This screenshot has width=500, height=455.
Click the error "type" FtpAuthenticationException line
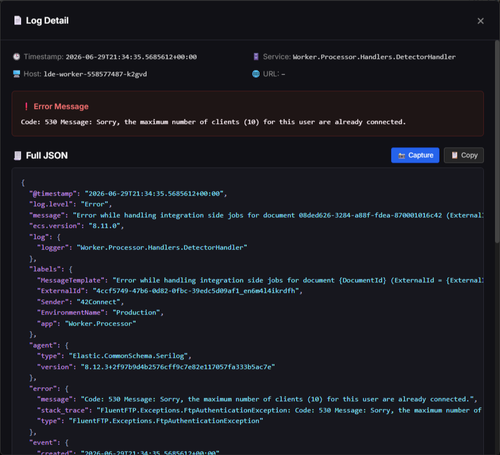[x=150, y=421]
